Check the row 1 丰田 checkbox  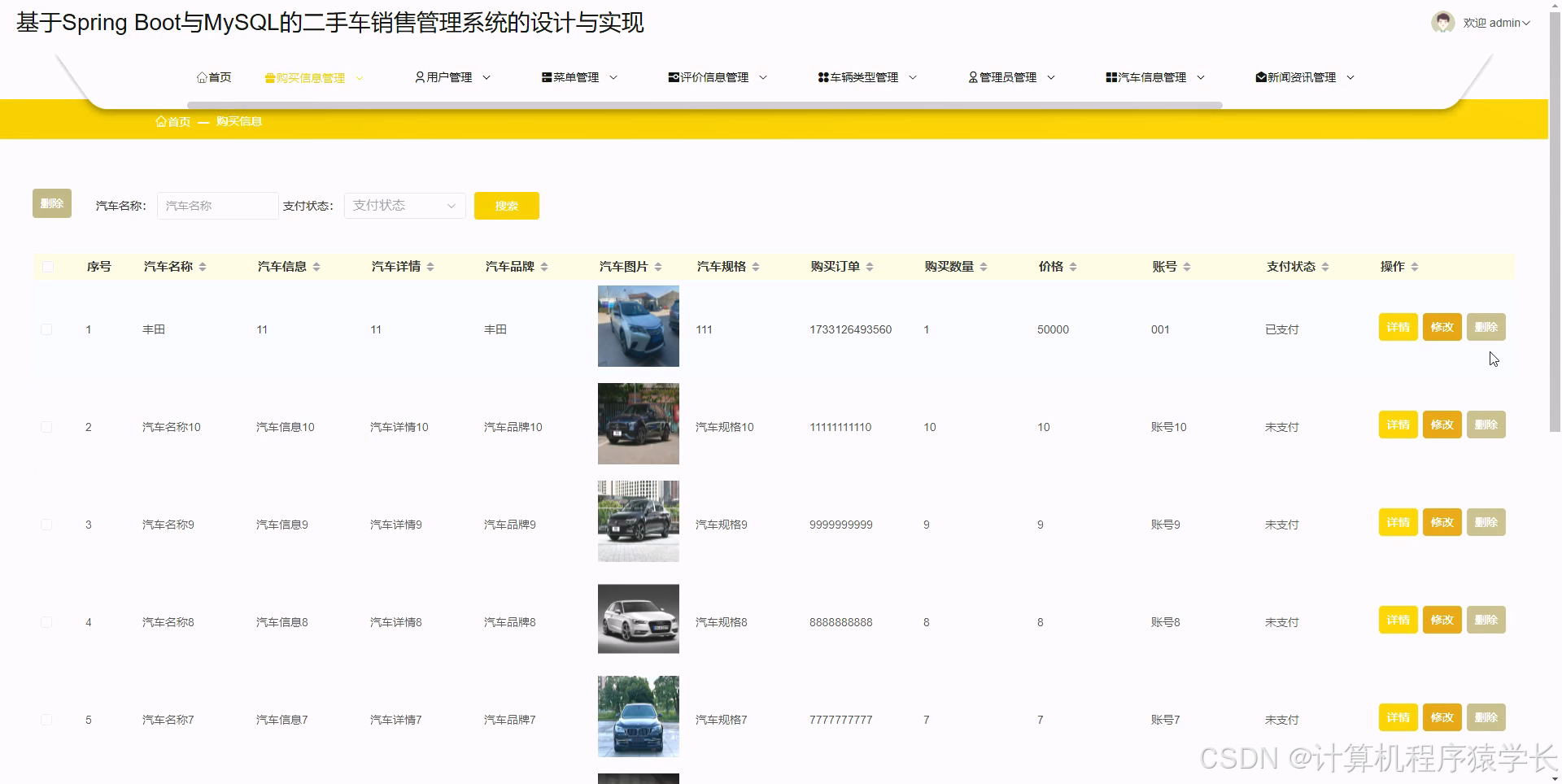click(46, 329)
